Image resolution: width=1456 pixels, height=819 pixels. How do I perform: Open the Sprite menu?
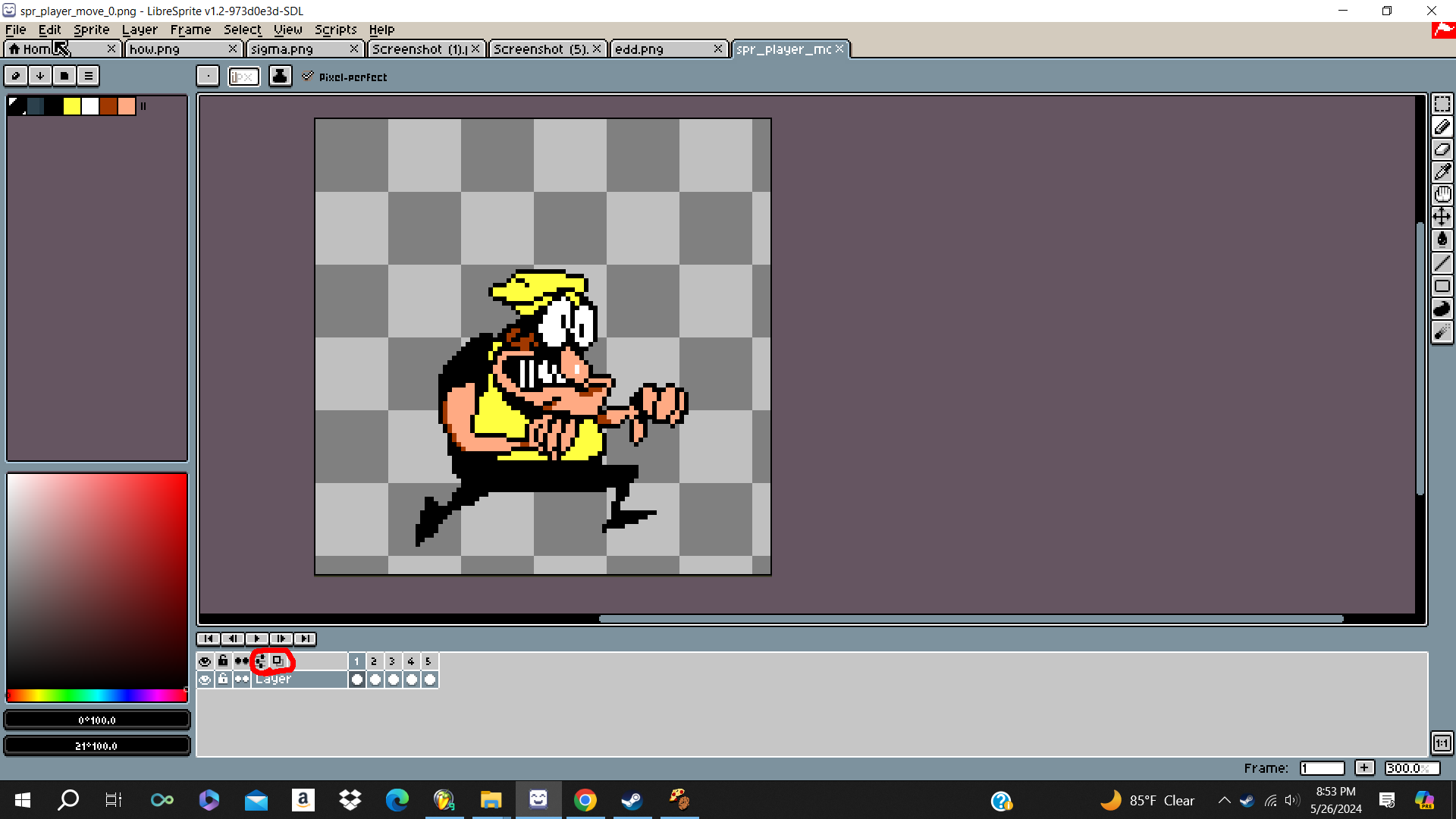[x=91, y=30]
